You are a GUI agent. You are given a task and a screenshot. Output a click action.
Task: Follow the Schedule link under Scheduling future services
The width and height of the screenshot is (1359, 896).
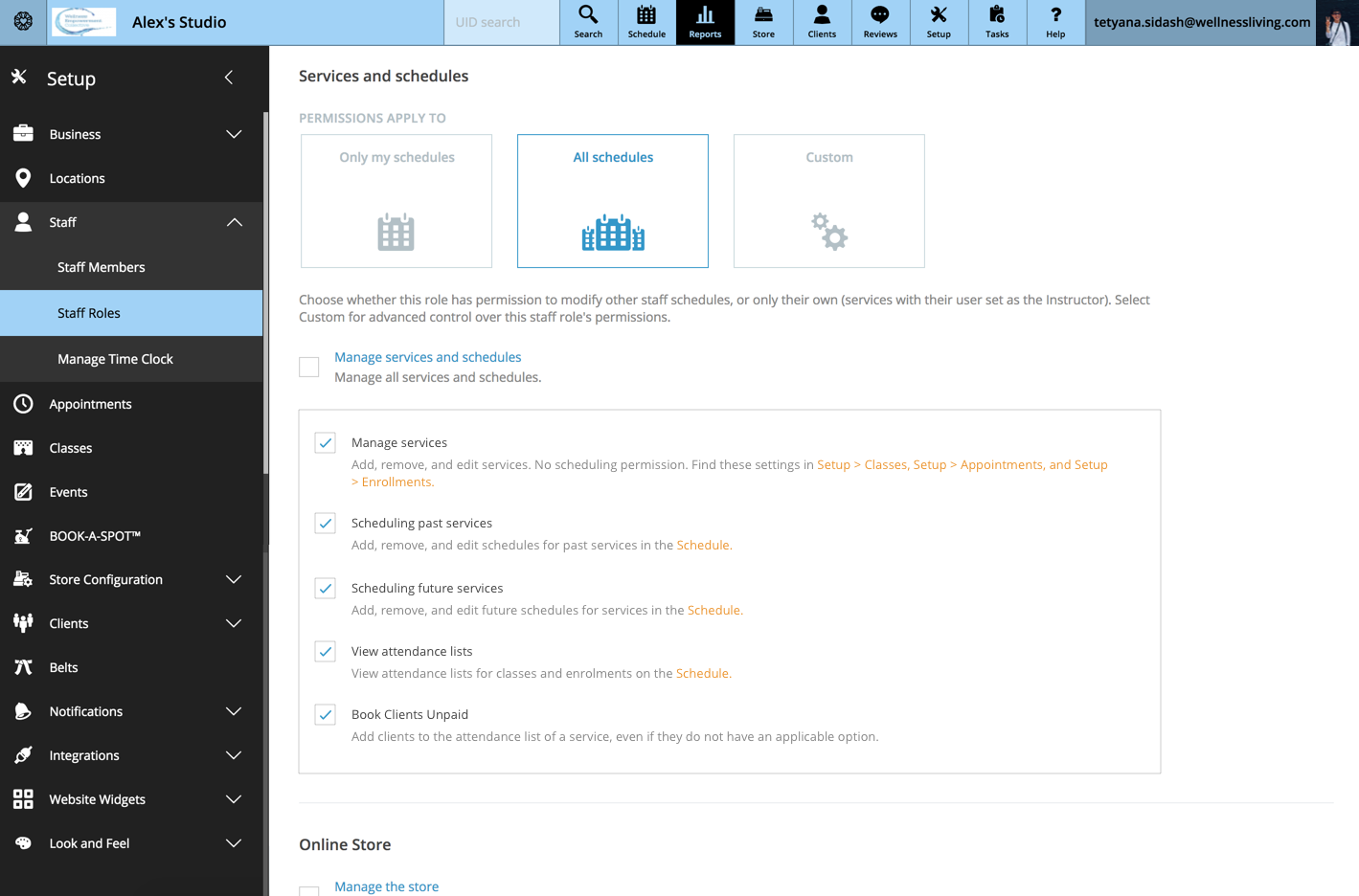[714, 610]
